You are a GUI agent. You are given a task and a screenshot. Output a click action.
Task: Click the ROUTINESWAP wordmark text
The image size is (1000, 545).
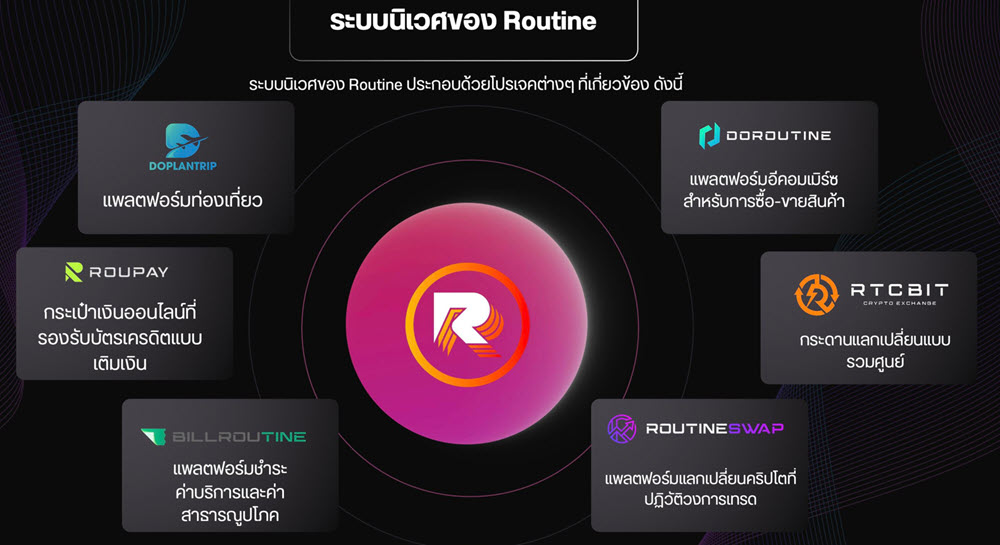click(715, 428)
